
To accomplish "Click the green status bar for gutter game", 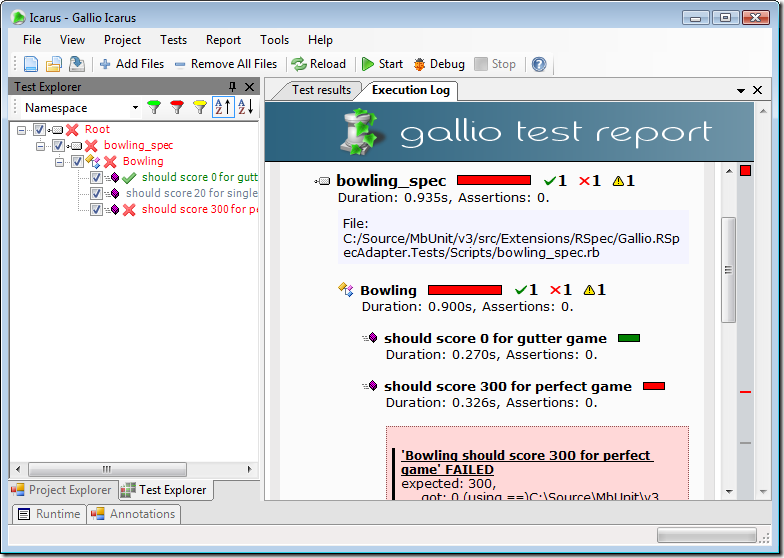I will pyautogui.click(x=629, y=338).
